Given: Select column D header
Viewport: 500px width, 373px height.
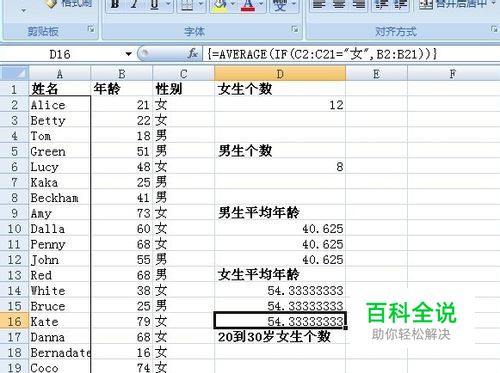Looking at the screenshot, I should 280,74.
